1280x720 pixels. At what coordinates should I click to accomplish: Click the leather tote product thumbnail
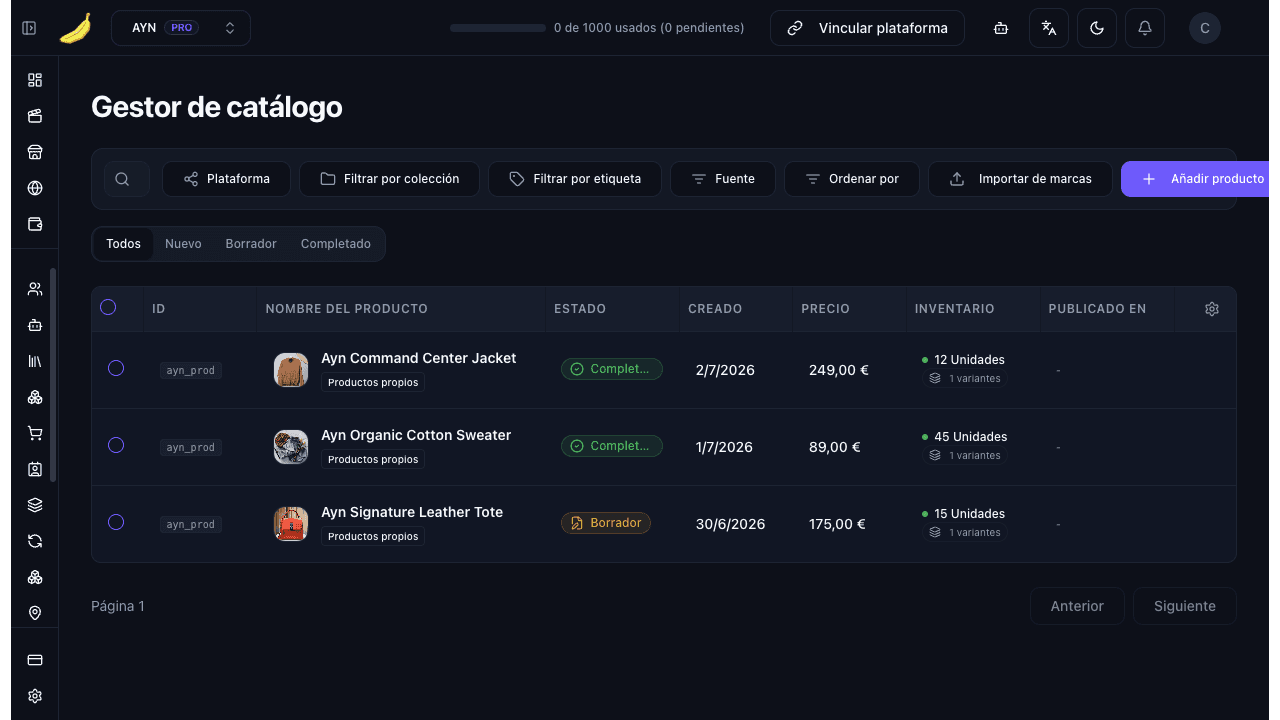pyautogui.click(x=291, y=524)
